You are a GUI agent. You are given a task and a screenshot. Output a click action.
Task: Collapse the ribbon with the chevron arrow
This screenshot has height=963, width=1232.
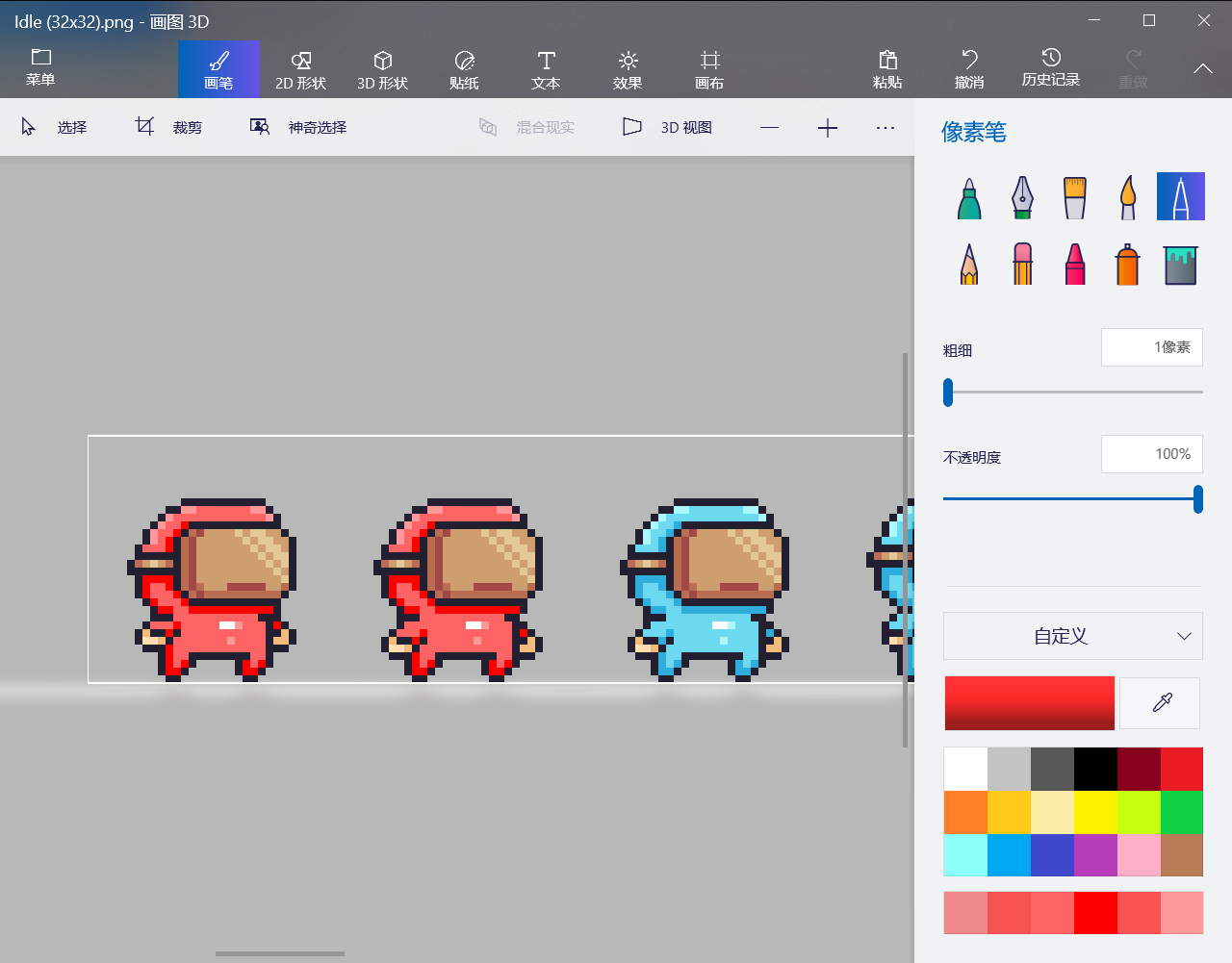coord(1203,68)
